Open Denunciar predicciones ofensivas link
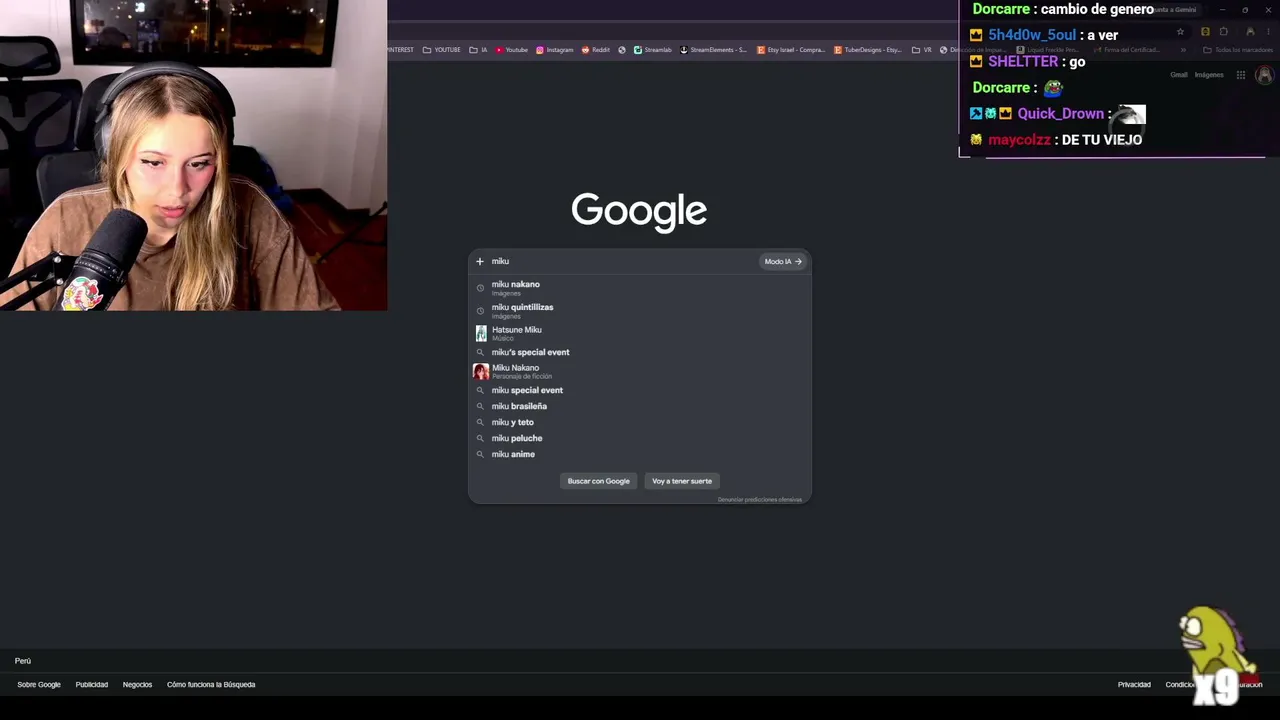The image size is (1280, 720). (x=760, y=499)
